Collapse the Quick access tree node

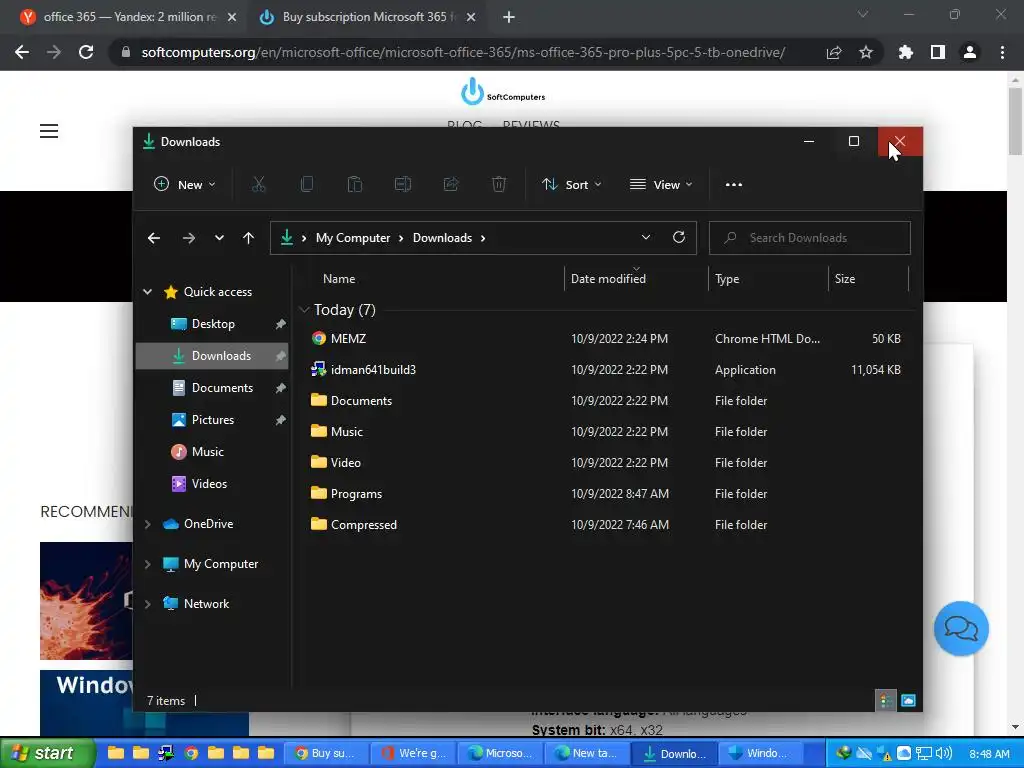click(x=148, y=292)
